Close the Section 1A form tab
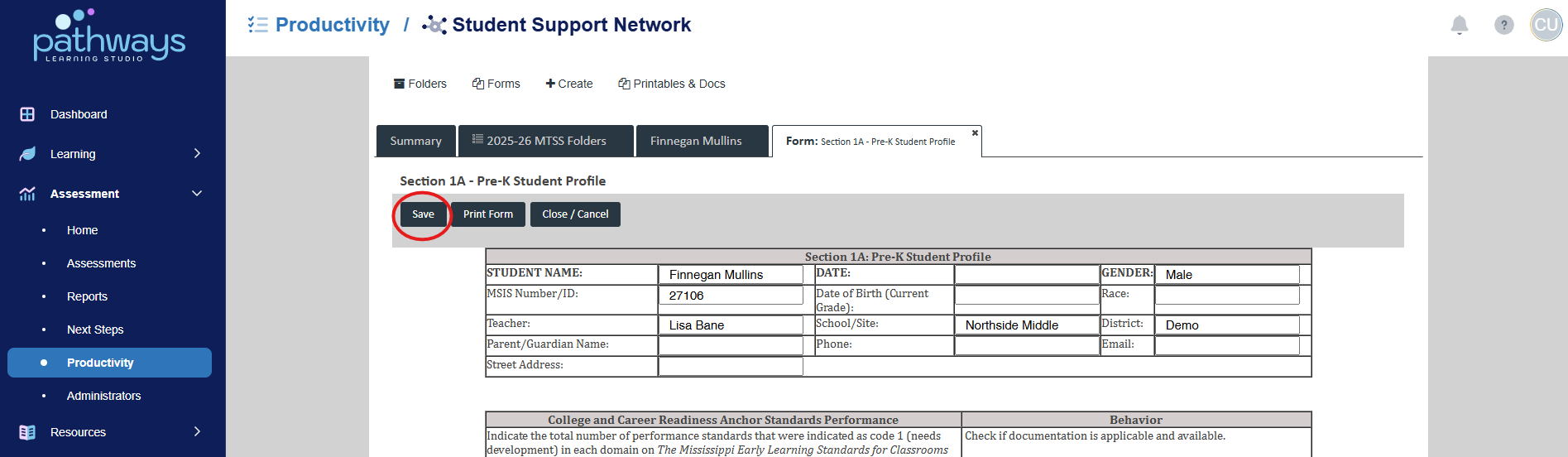Image resolution: width=1568 pixels, height=457 pixels. (x=975, y=132)
